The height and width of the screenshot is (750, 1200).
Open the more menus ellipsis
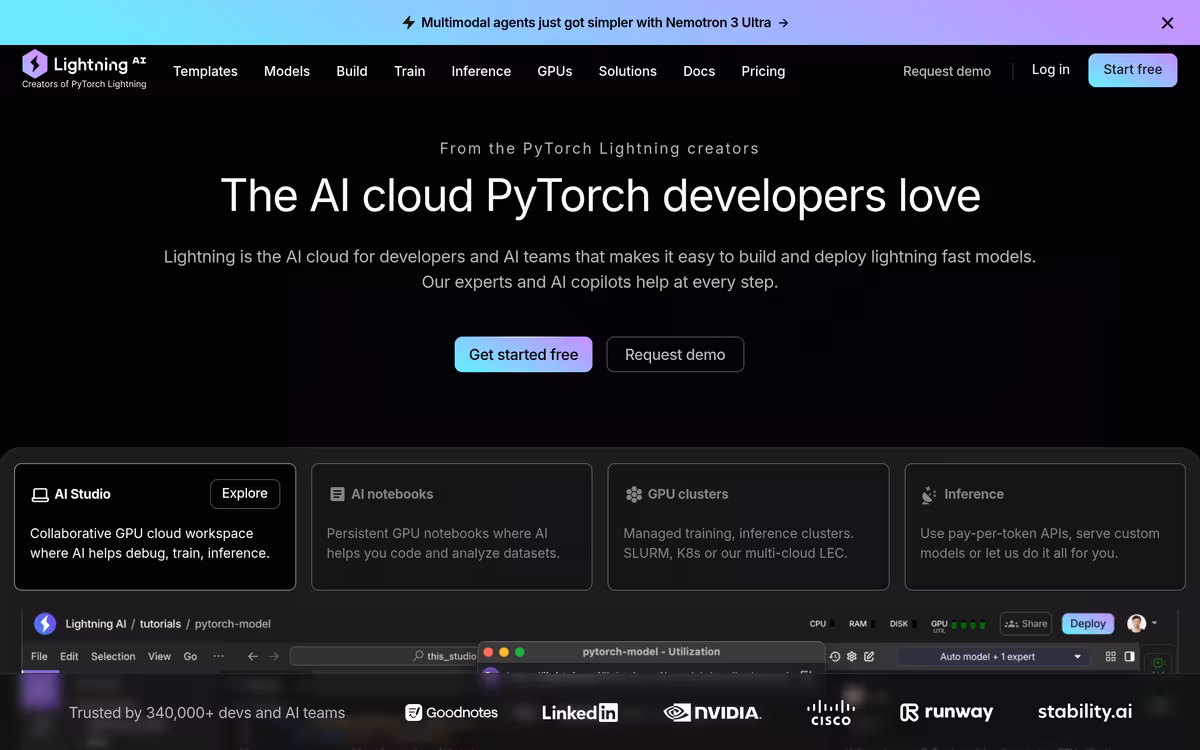coord(218,657)
